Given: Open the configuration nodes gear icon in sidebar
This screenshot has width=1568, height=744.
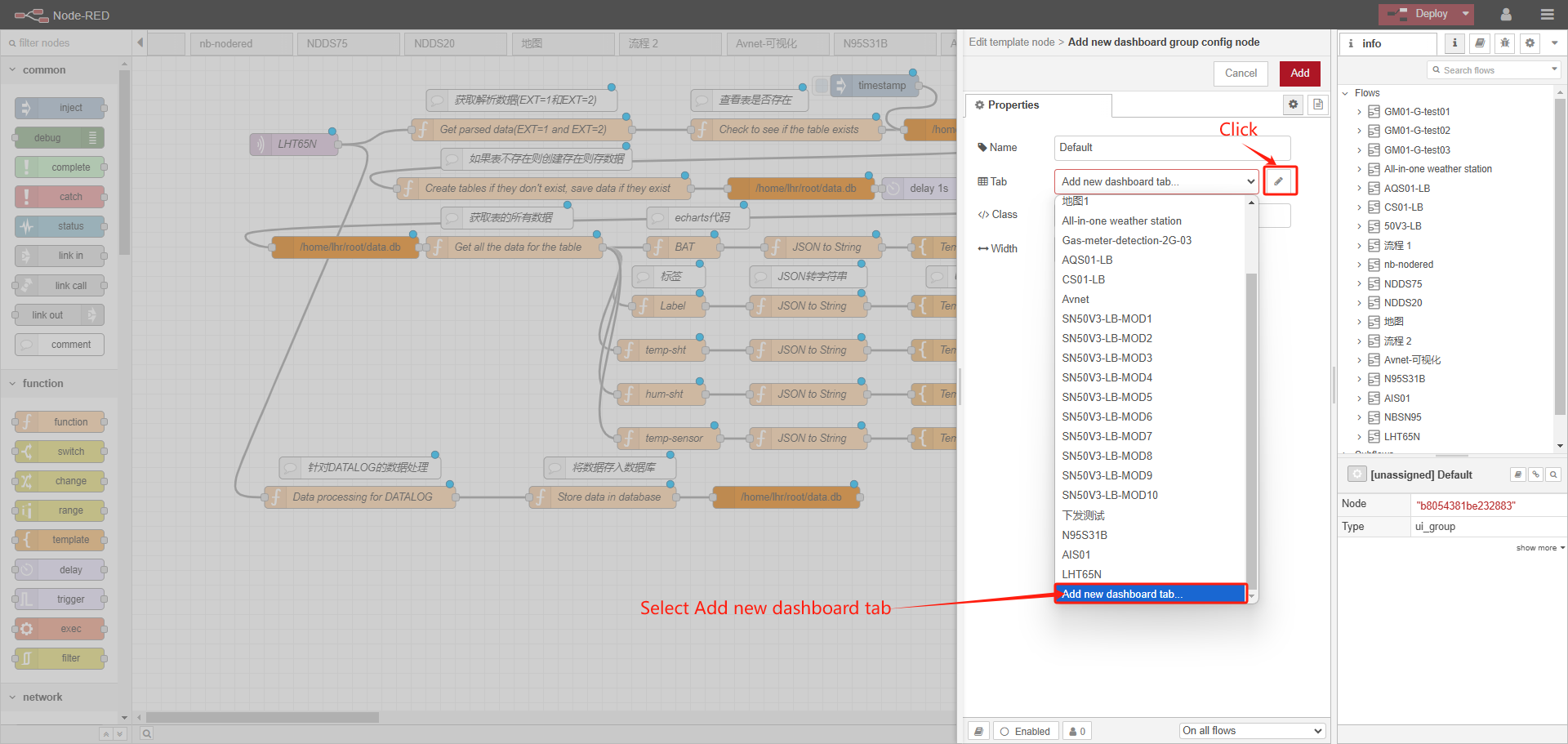Looking at the screenshot, I should tap(1530, 43).
